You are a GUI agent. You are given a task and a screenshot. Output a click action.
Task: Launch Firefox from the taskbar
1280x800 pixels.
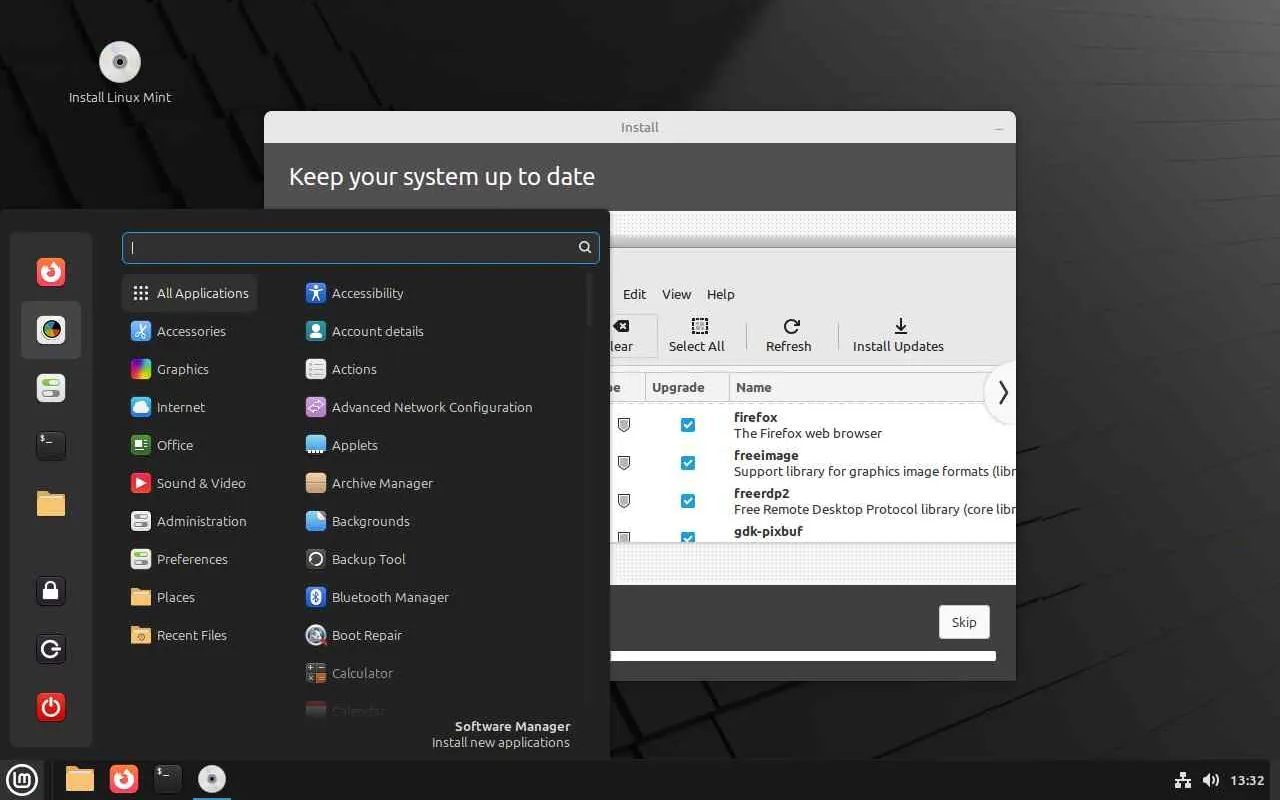(124, 779)
